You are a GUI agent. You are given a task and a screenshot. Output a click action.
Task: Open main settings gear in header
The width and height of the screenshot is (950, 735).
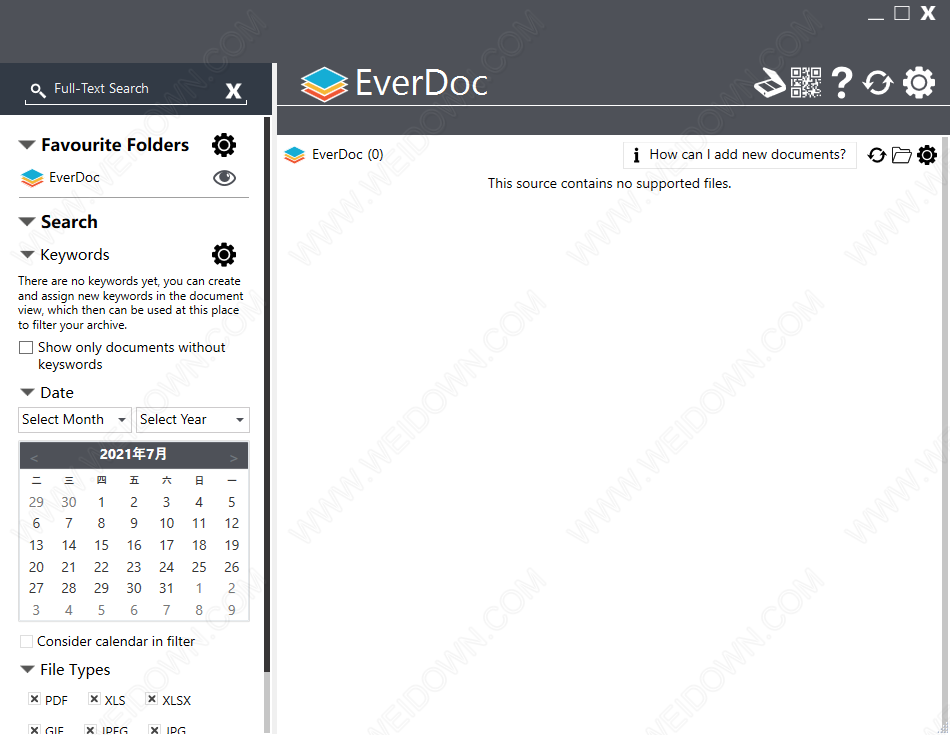[919, 82]
